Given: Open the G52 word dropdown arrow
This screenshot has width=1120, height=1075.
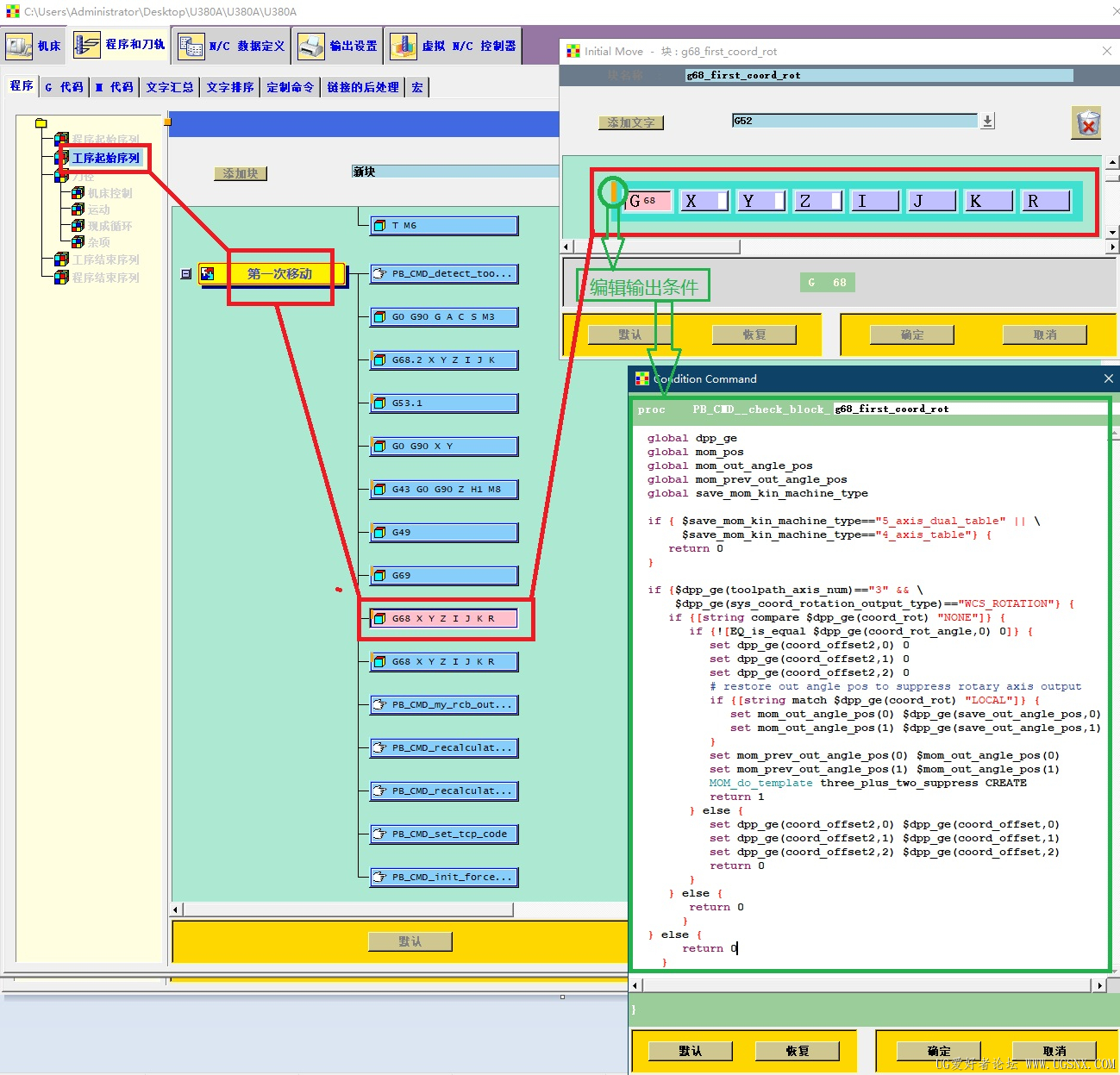Looking at the screenshot, I should [x=987, y=122].
